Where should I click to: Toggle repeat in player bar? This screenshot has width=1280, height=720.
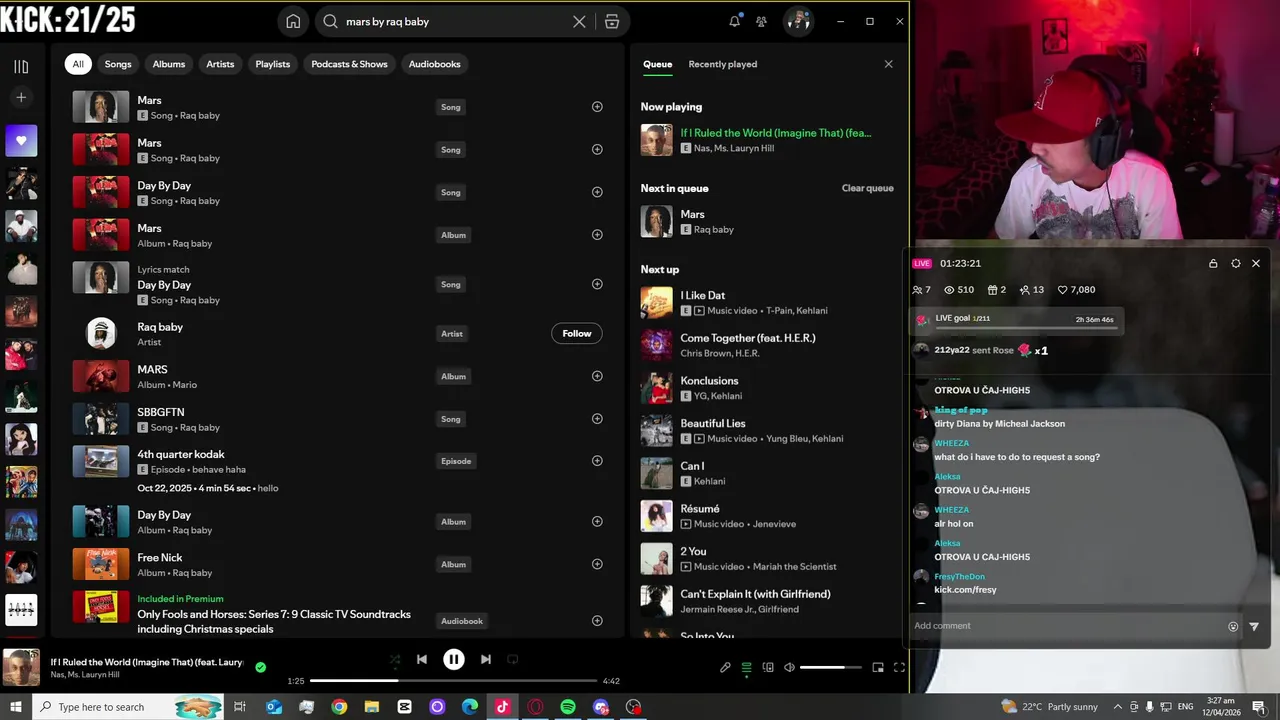(513, 659)
